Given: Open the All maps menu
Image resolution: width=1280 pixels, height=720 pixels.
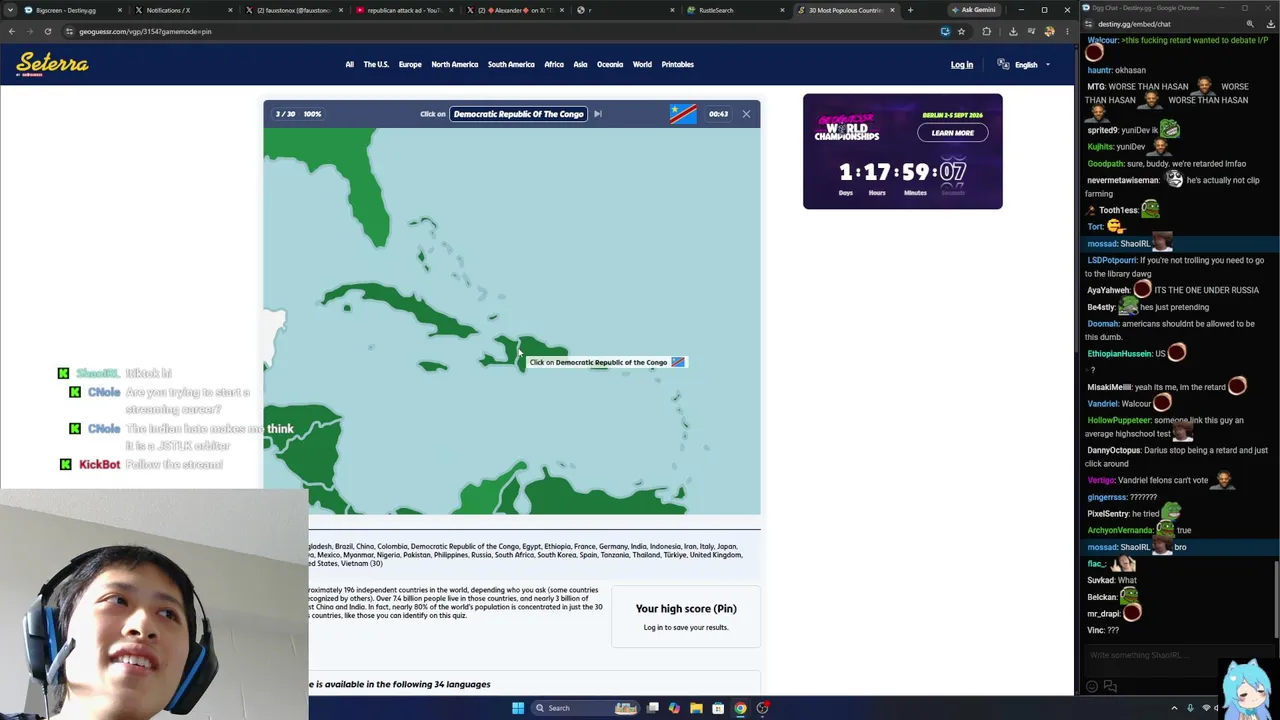Looking at the screenshot, I should click(x=349, y=65).
